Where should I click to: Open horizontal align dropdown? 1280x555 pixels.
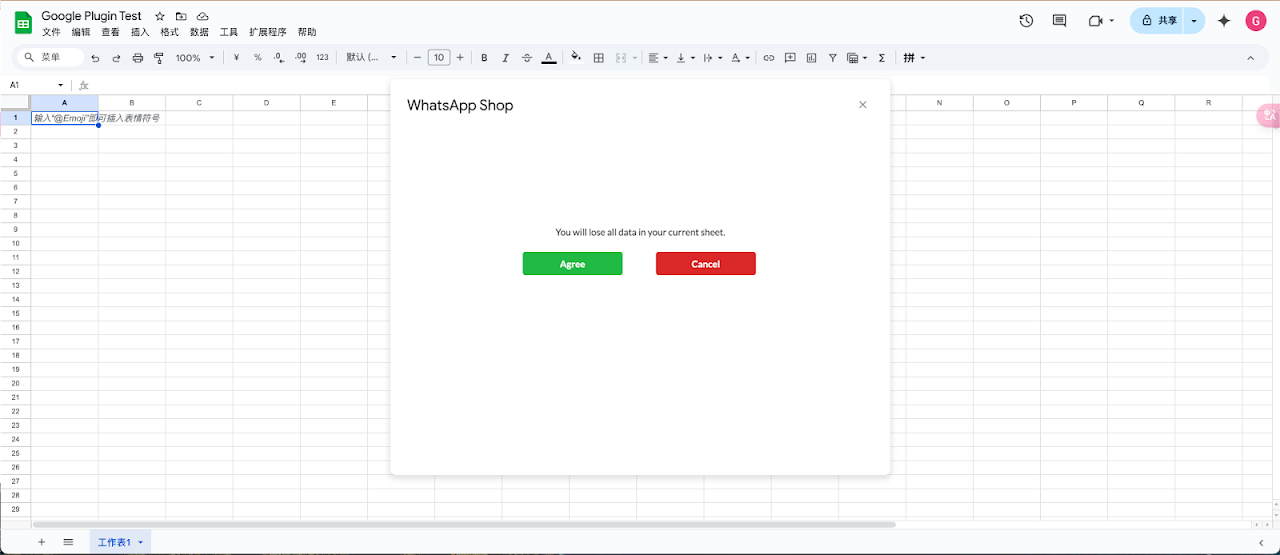coord(657,58)
